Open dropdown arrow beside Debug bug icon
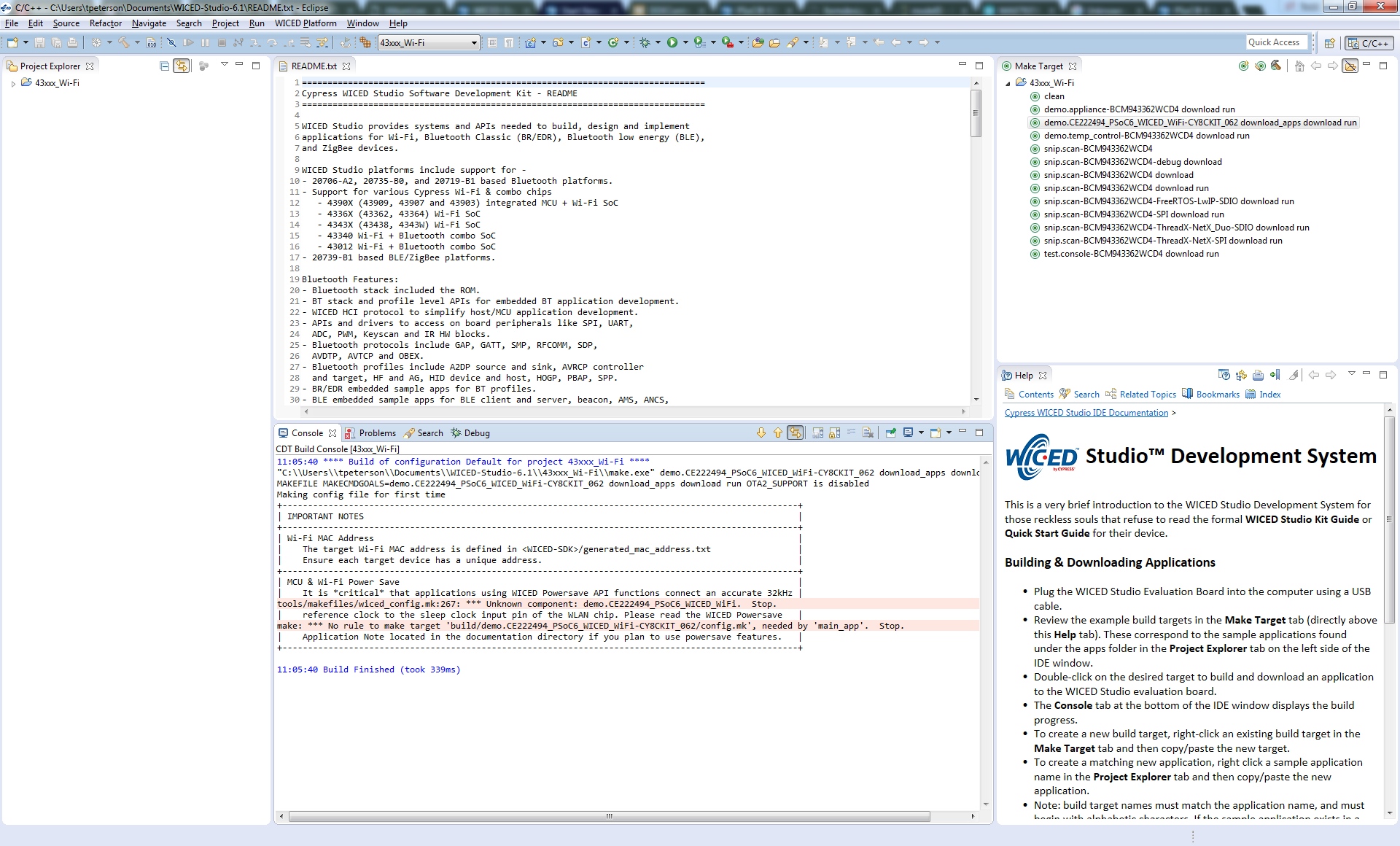Viewport: 1400px width, 846px height. coord(658,43)
